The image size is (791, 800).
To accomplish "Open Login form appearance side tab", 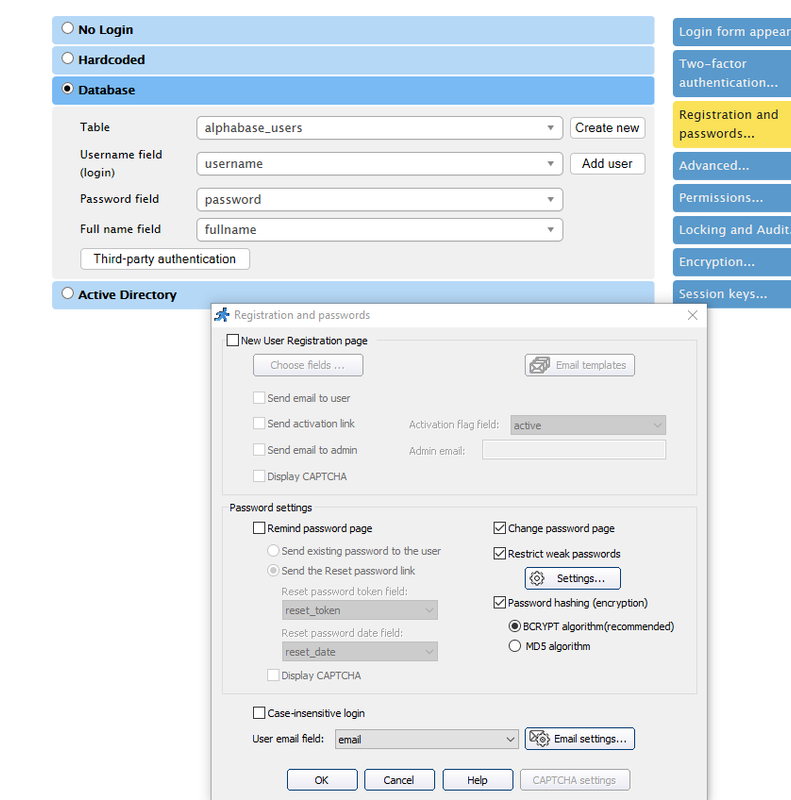I will click(x=732, y=32).
